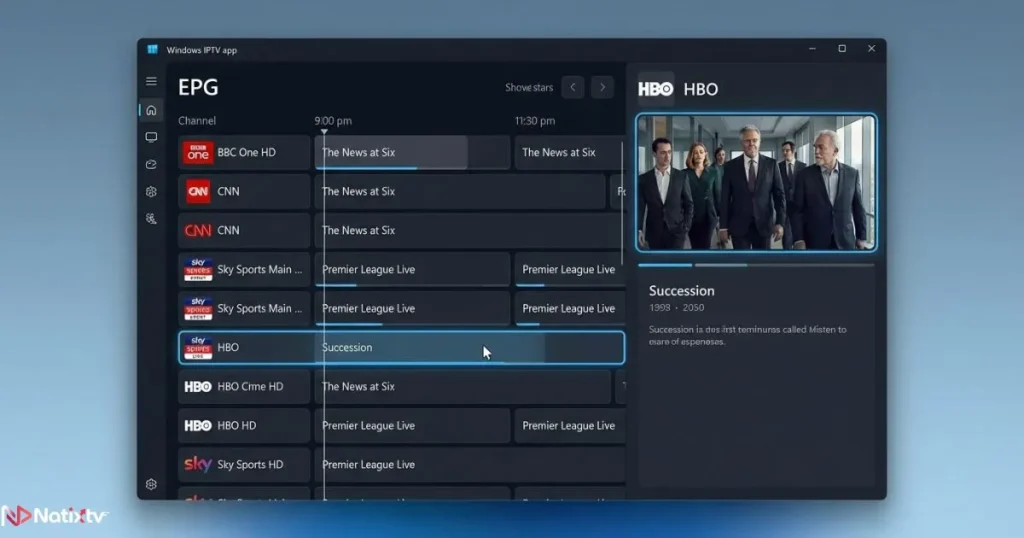Click the progress bar under the preview

(756, 265)
